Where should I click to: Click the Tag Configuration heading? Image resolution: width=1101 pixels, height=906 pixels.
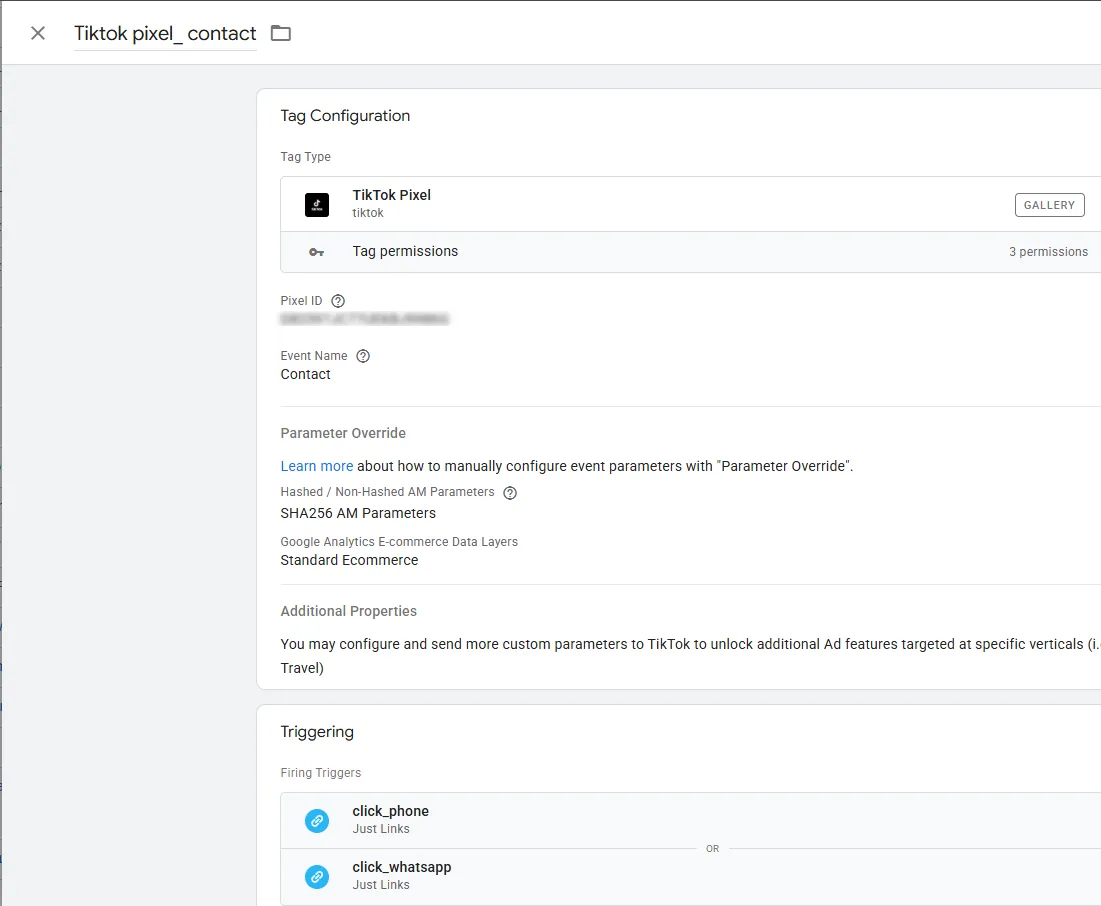pos(345,116)
